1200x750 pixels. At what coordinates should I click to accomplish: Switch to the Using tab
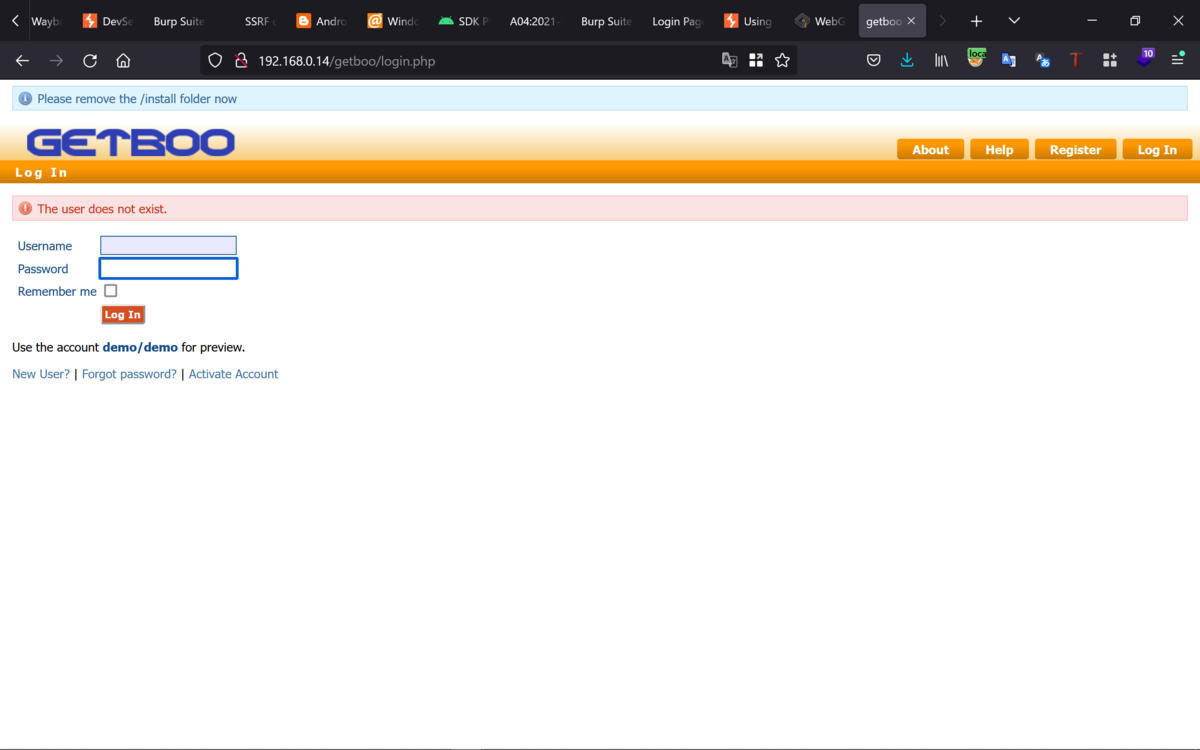pos(750,21)
